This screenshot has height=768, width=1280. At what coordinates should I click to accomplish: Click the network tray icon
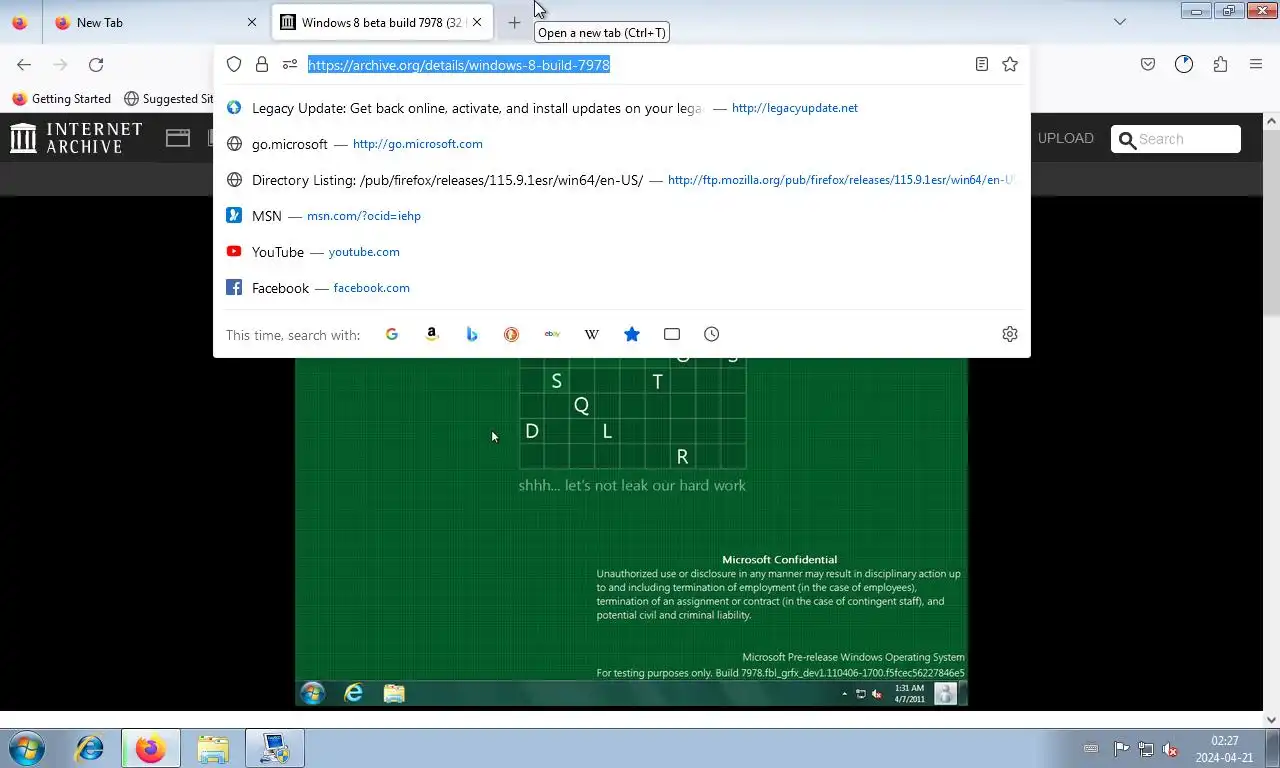[x=1146, y=749]
